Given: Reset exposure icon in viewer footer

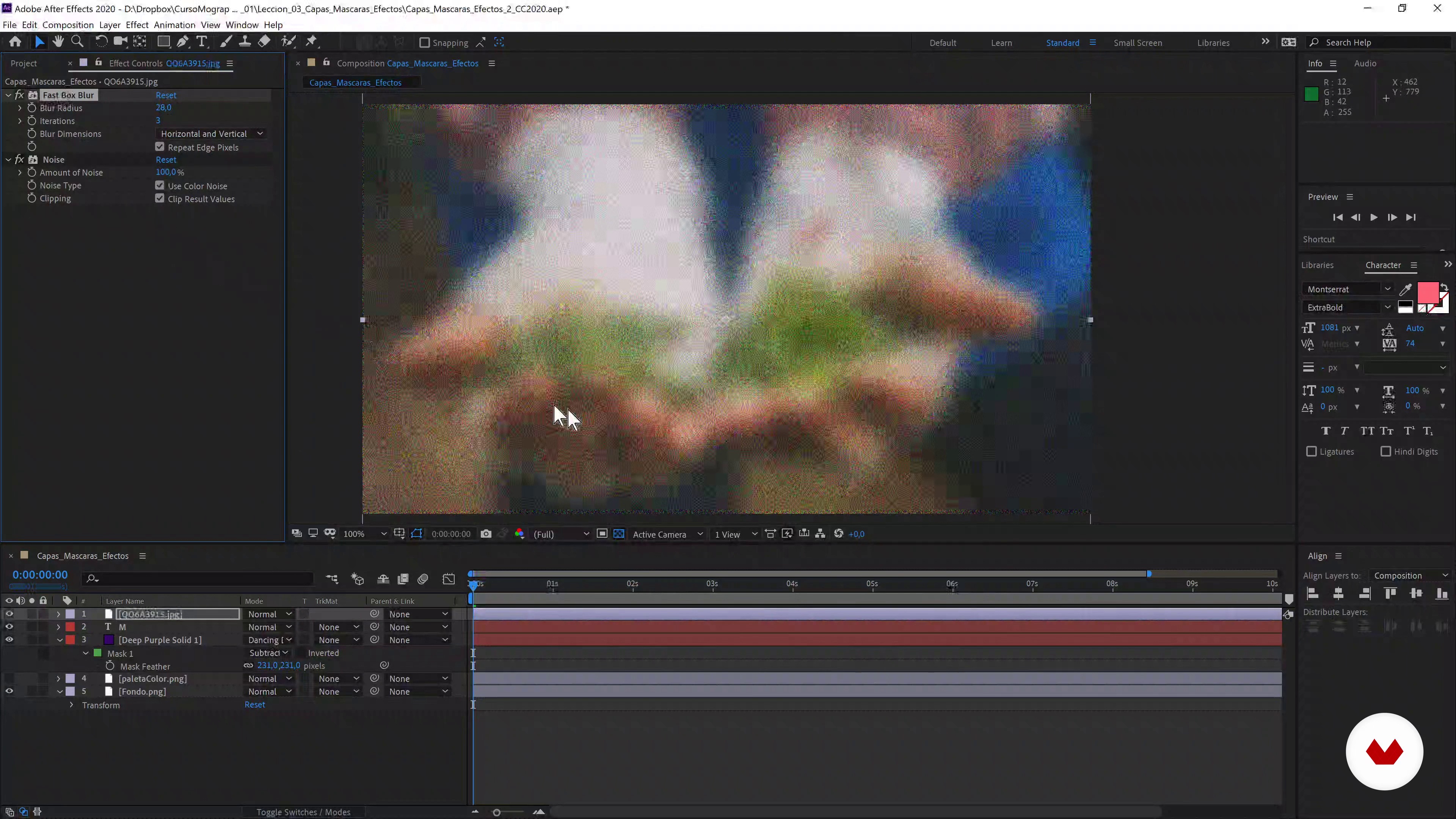Looking at the screenshot, I should (839, 534).
